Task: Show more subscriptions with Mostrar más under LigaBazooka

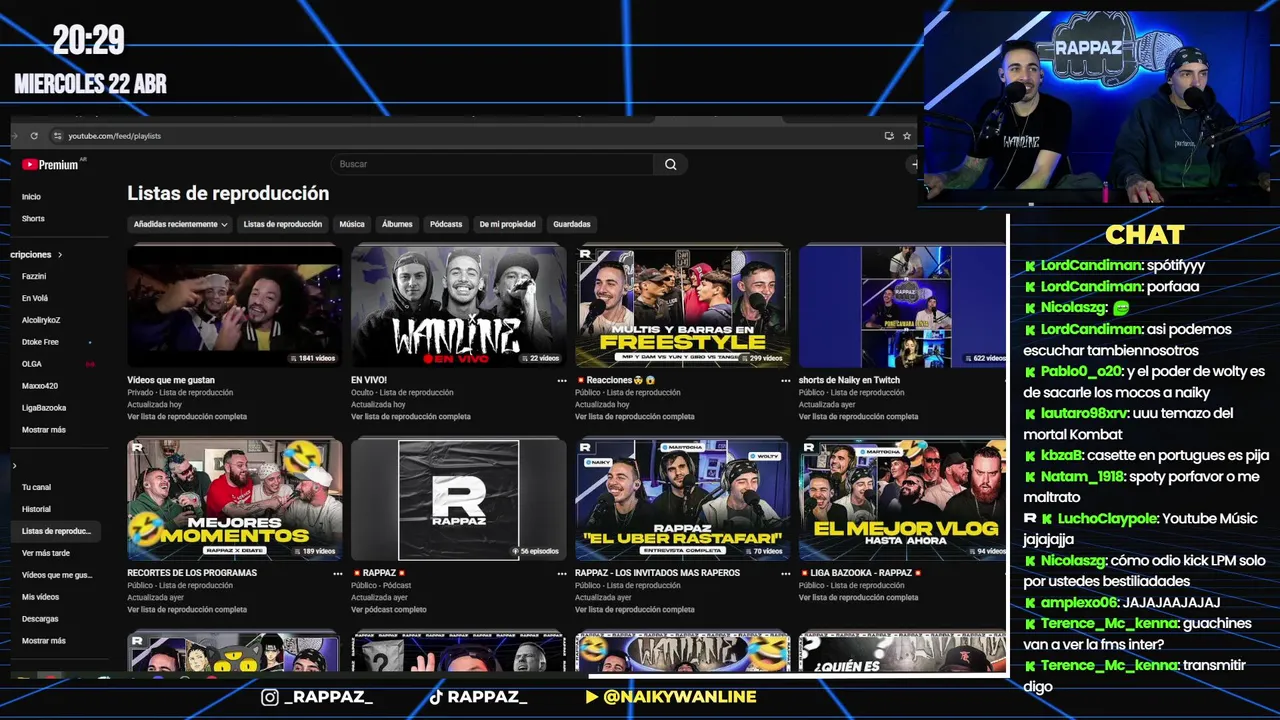Action: (x=44, y=430)
